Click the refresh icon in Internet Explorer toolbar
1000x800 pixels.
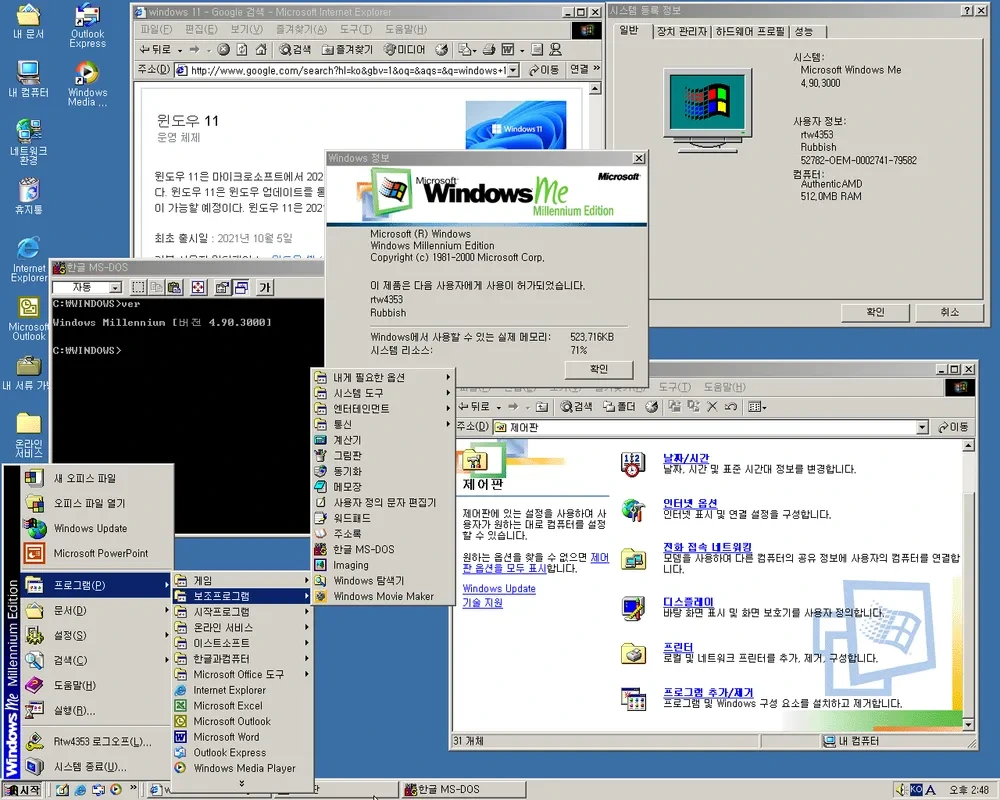242,50
